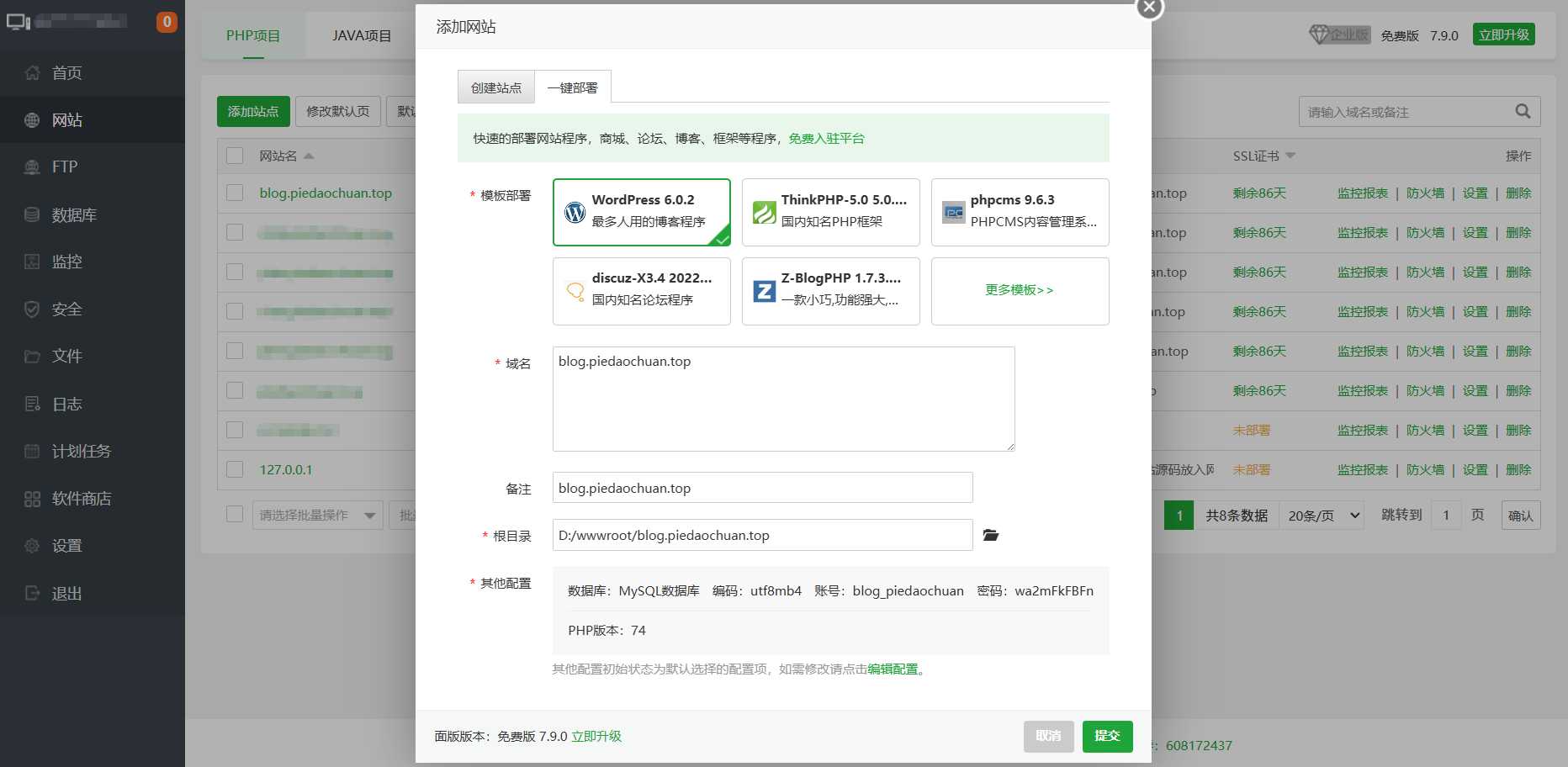
Task: Click the 取消 cancel button
Action: pos(1049,736)
